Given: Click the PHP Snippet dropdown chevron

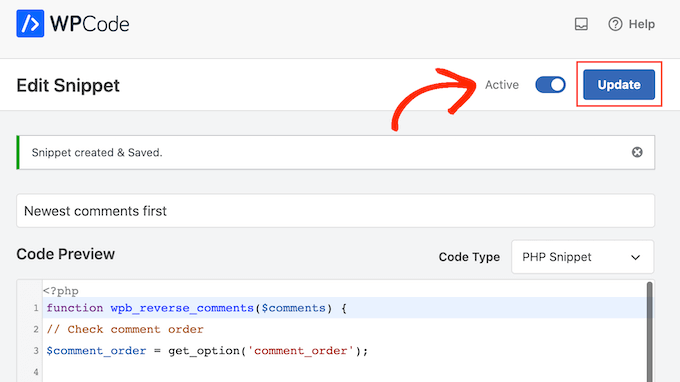Looking at the screenshot, I should [635, 257].
